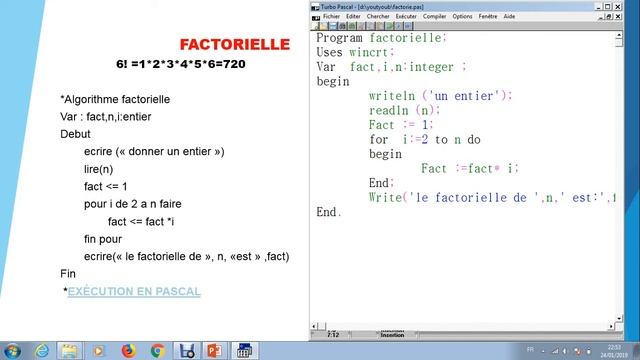Switch to PowerPoint on the taskbar

[215, 351]
